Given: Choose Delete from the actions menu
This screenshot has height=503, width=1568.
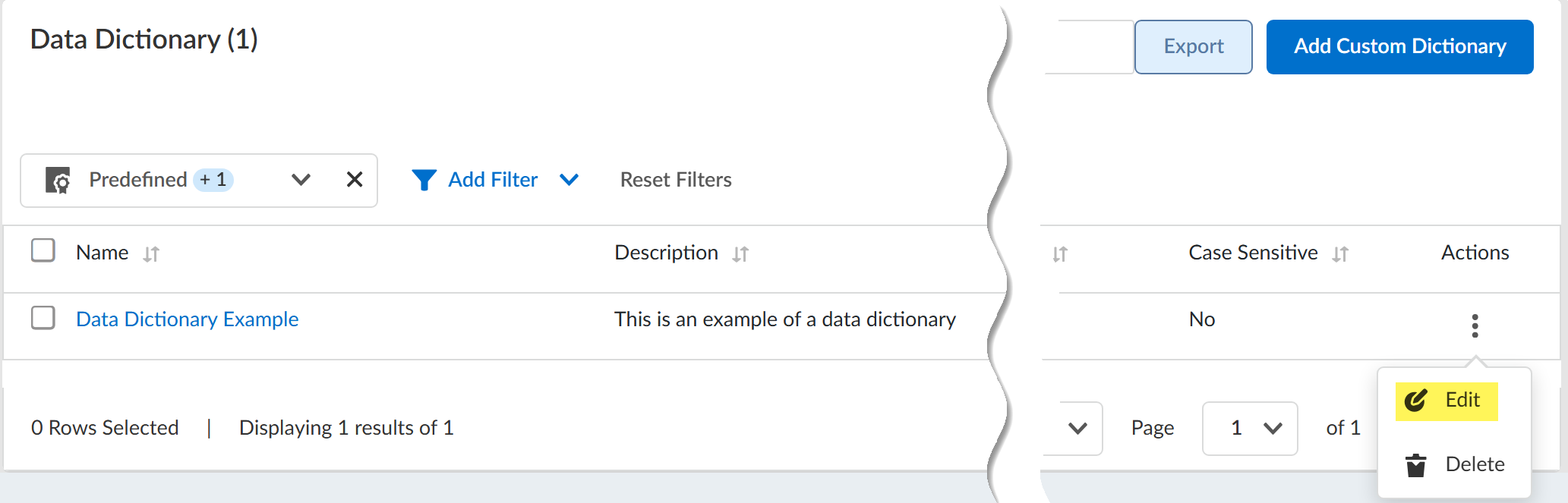Looking at the screenshot, I should [x=1474, y=464].
